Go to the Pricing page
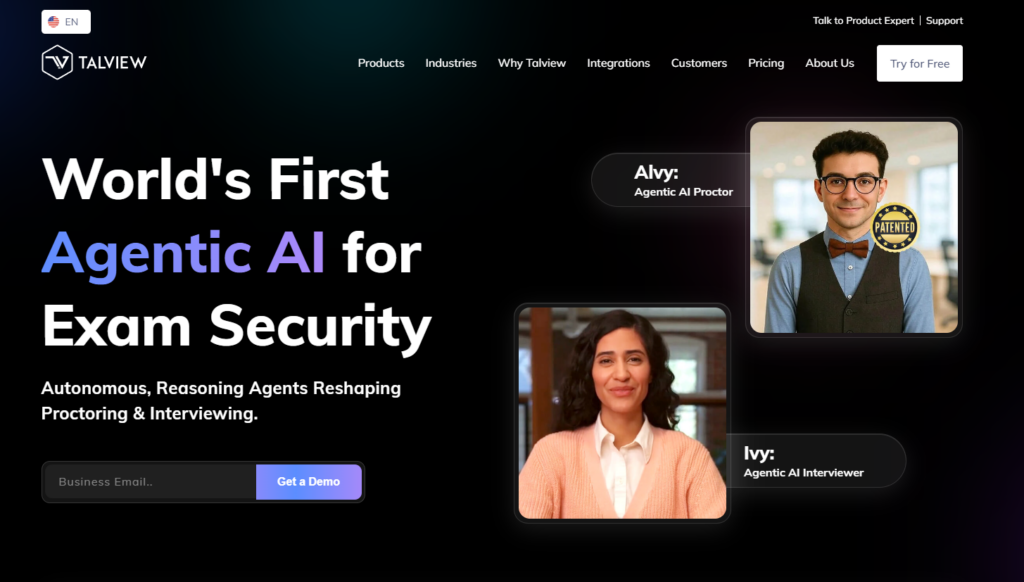 click(x=766, y=63)
